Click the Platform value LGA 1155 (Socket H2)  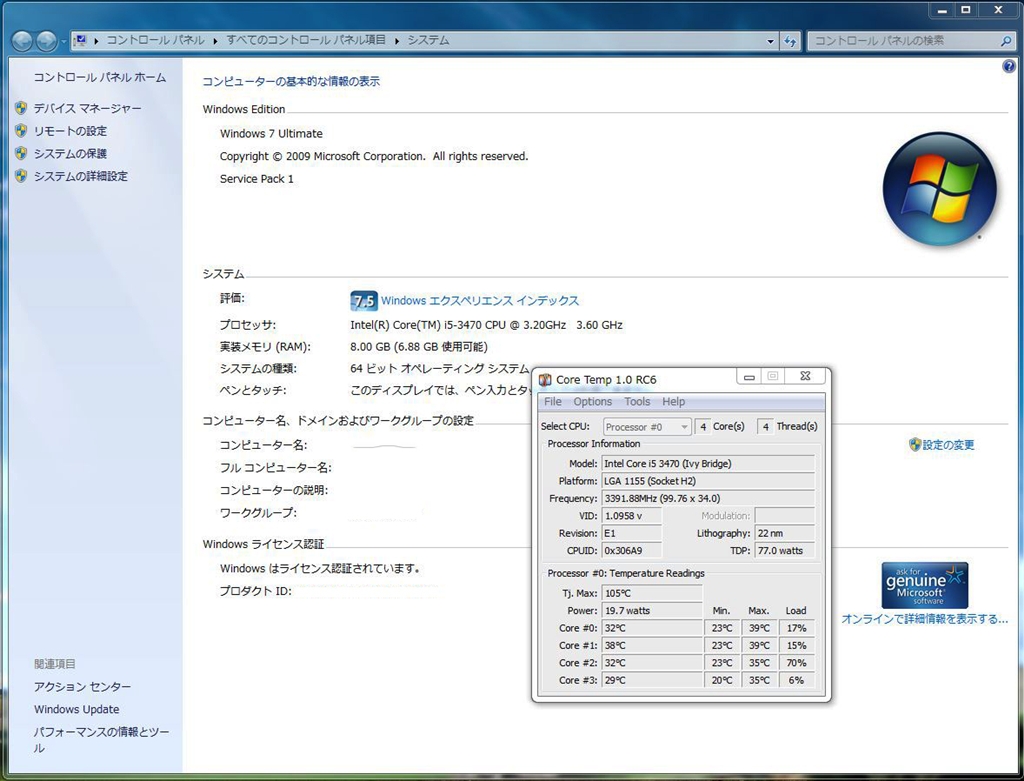coord(708,481)
